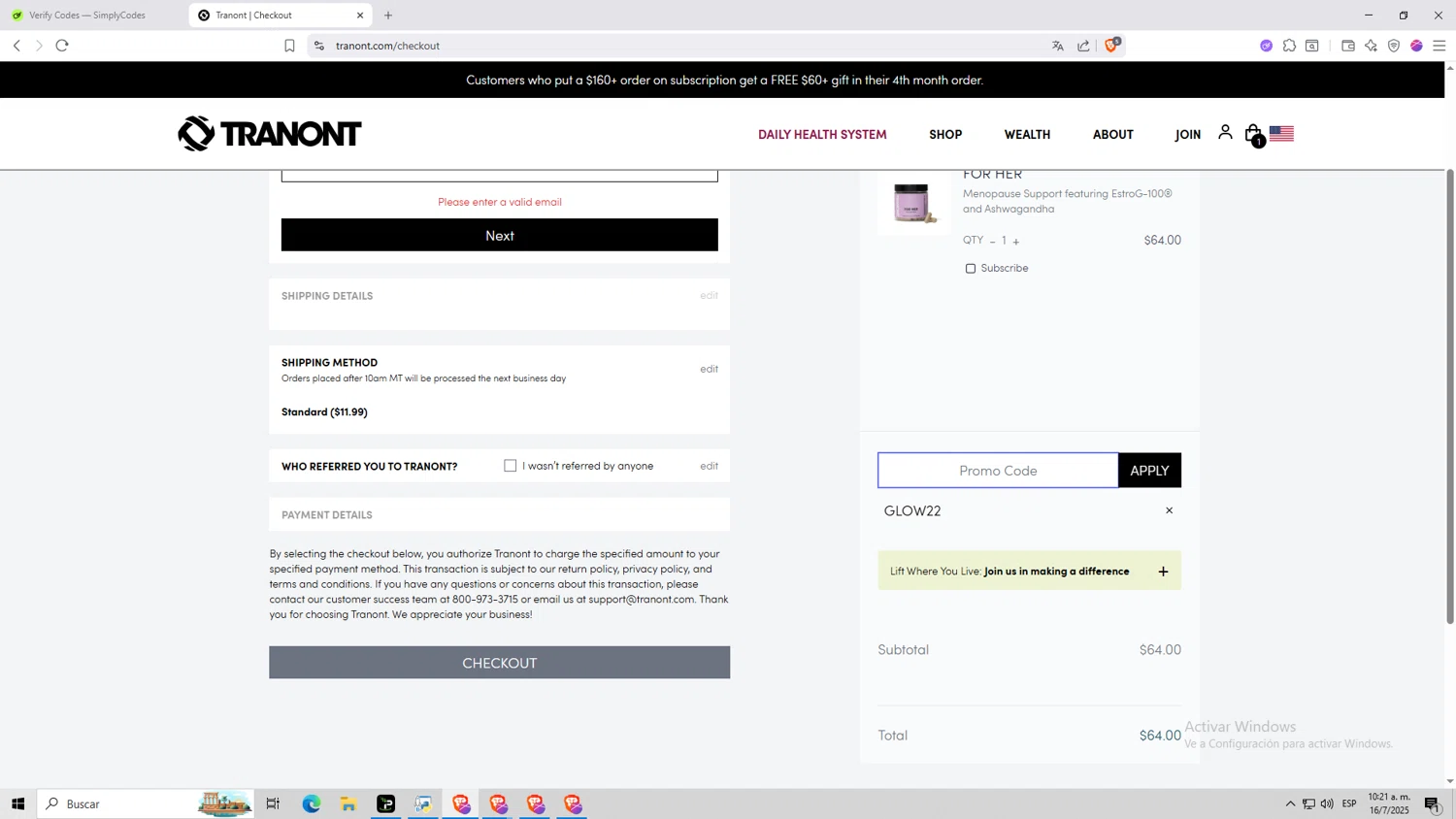
Task: Open File Explorer from taskbar
Action: (x=348, y=803)
